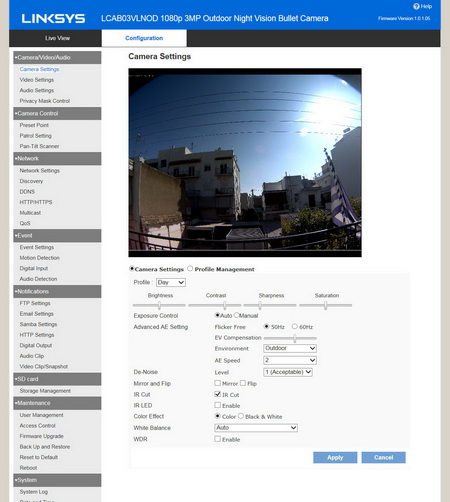
Task: Select the 60Hz flicker free option
Action: (x=295, y=326)
